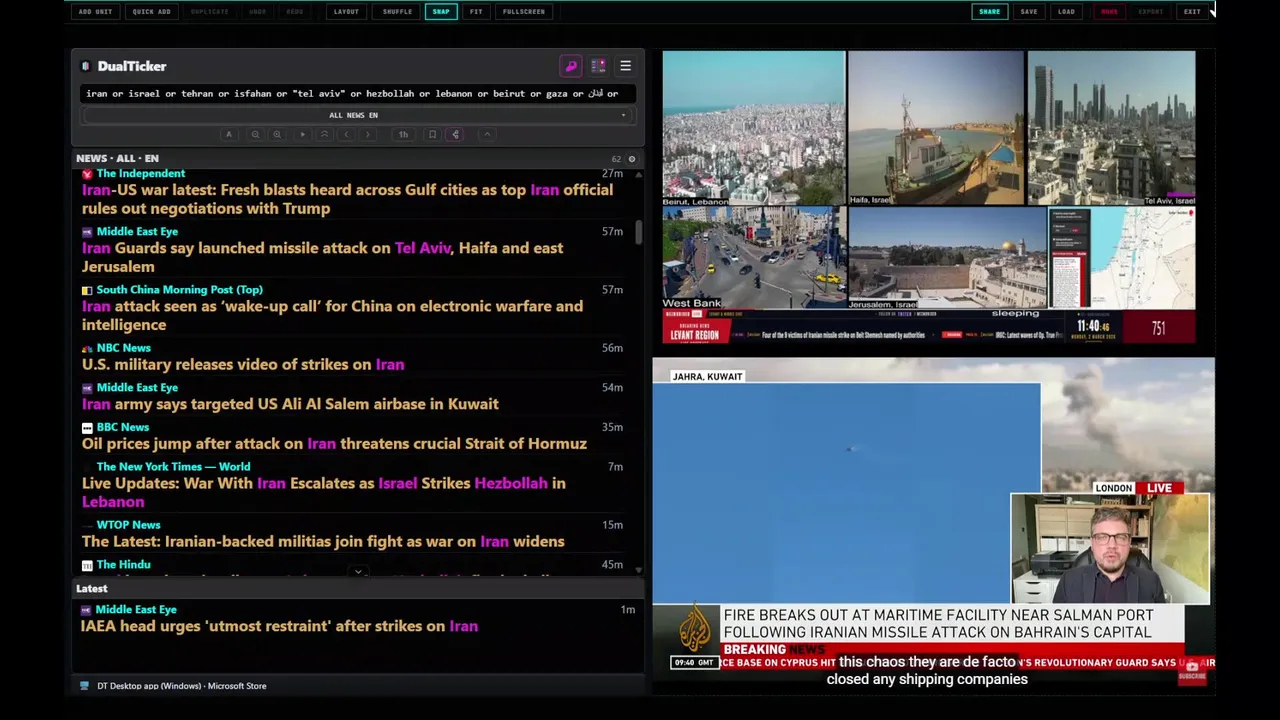Open latest IAEA head 'utmost restraint' headline

click(x=279, y=626)
